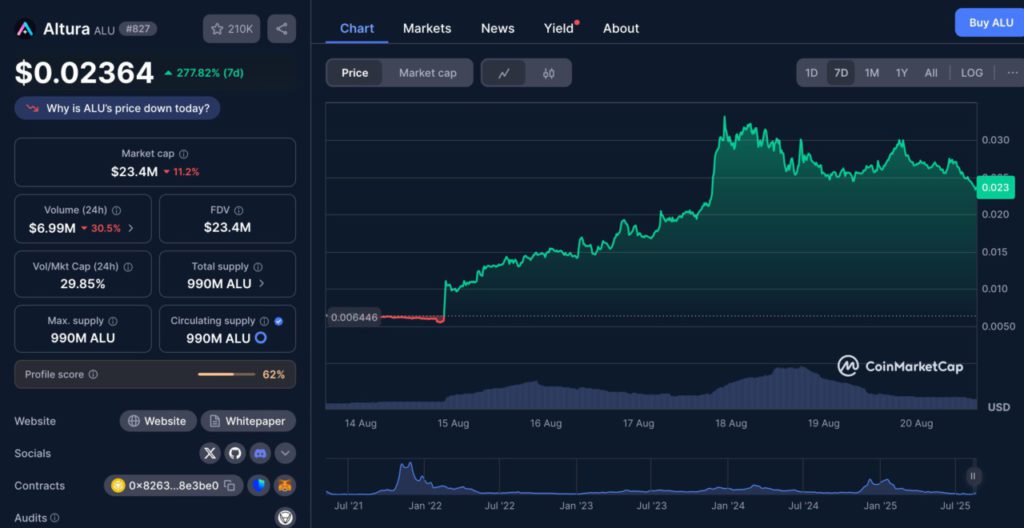Open the X (Twitter) social link
Viewport: 1024px width, 528px height.
209,453
